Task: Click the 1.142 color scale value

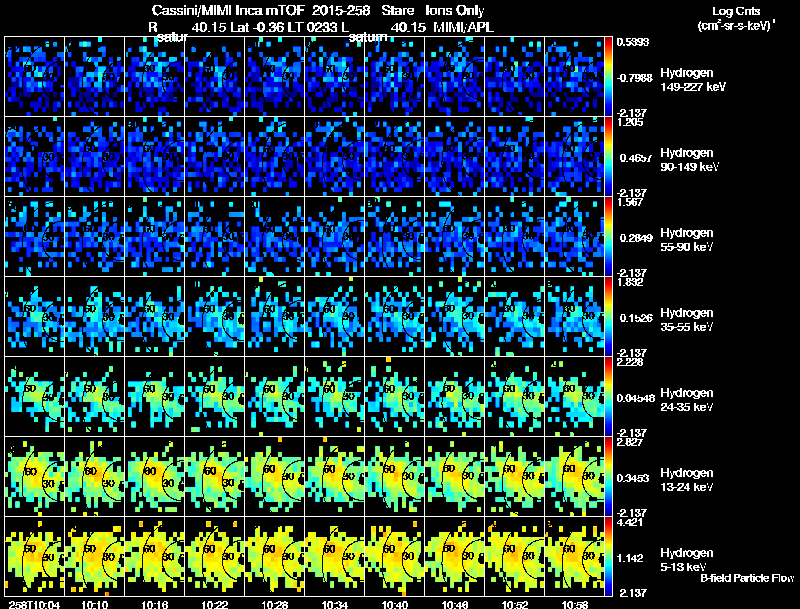Action: pos(632,559)
